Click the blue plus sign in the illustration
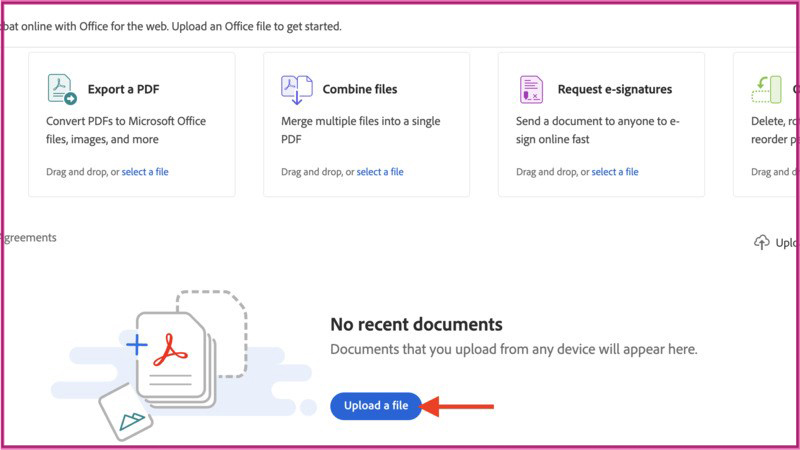 pyautogui.click(x=136, y=346)
